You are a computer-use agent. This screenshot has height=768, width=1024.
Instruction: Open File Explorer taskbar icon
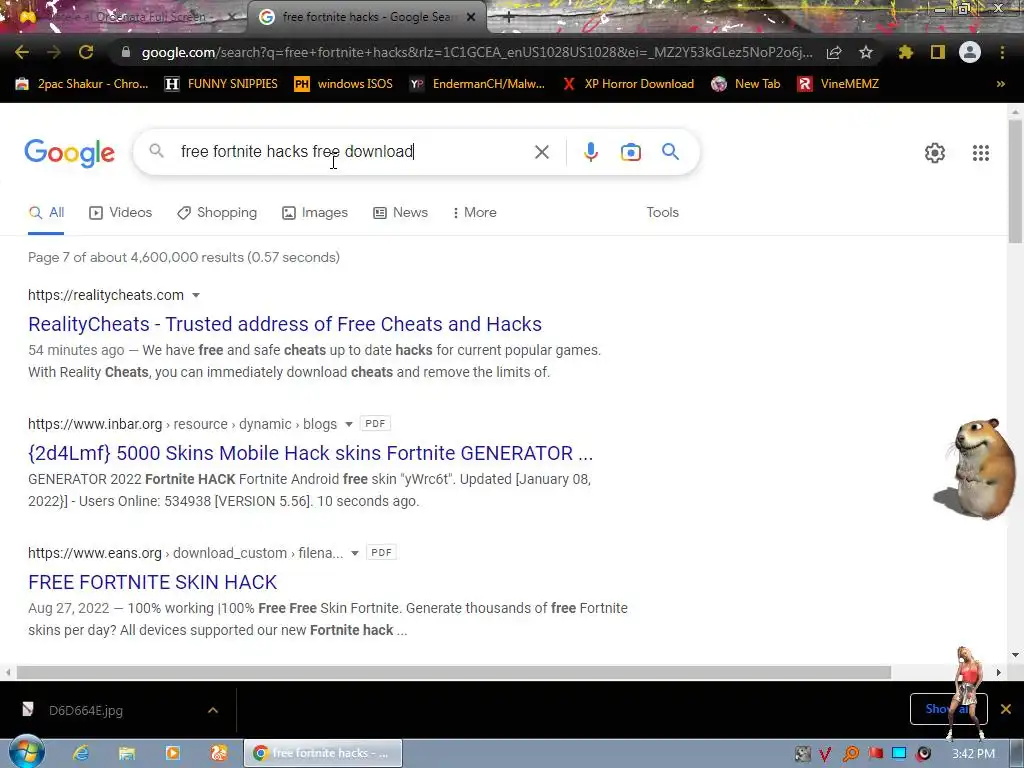pos(127,753)
